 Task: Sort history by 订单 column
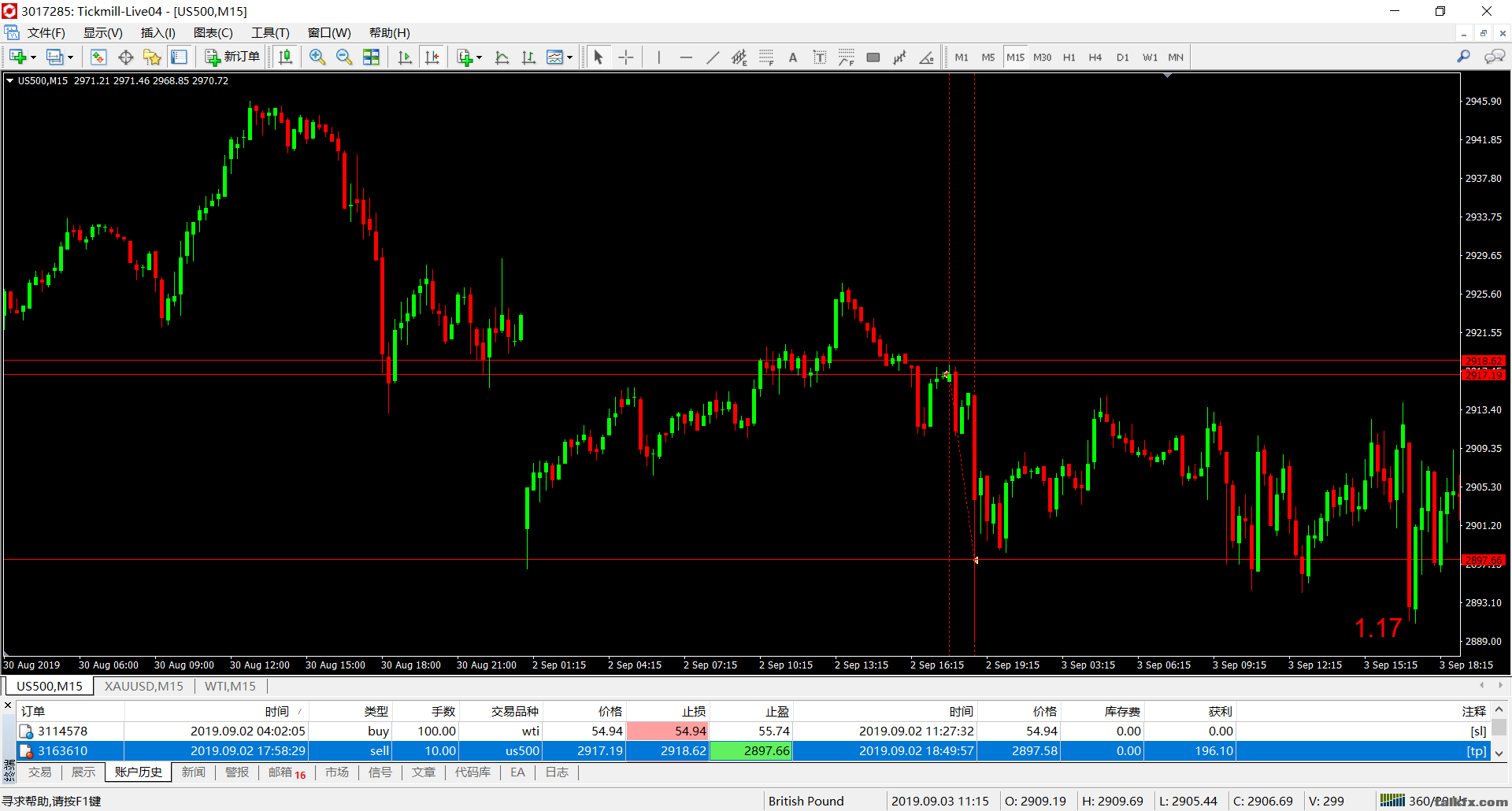coord(70,711)
